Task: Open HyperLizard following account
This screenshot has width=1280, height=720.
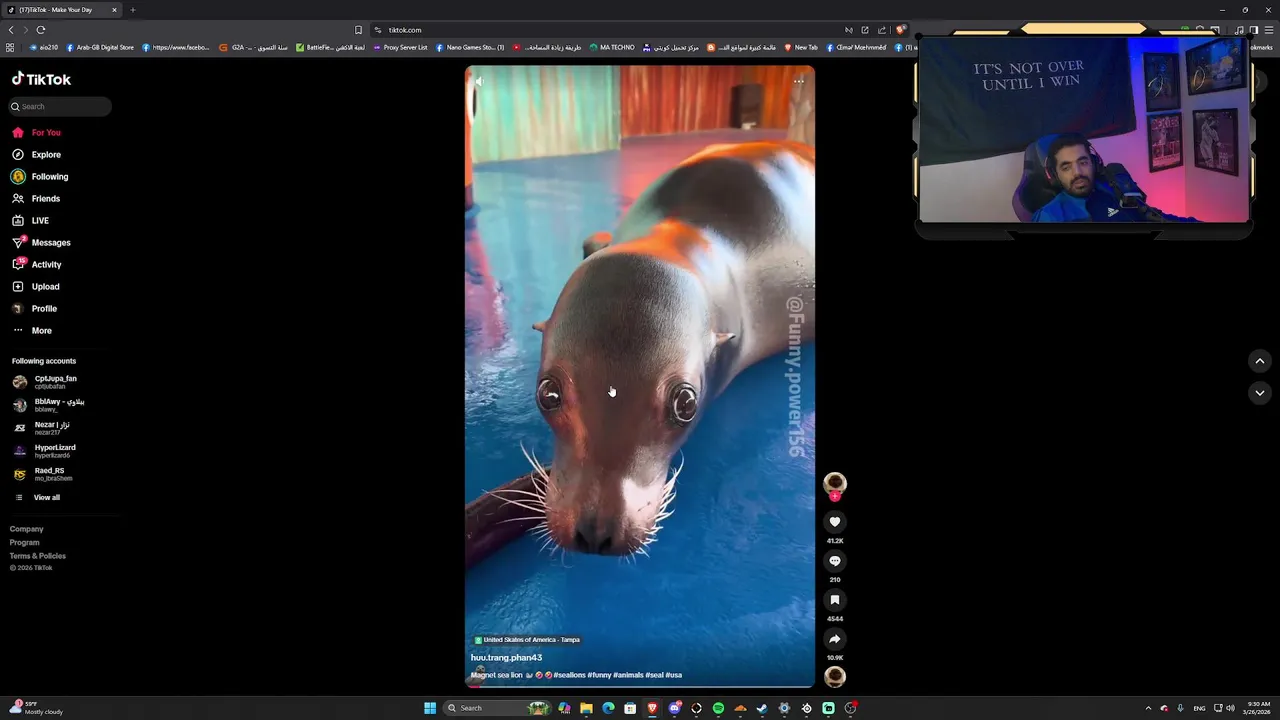Action: pyautogui.click(x=44, y=451)
